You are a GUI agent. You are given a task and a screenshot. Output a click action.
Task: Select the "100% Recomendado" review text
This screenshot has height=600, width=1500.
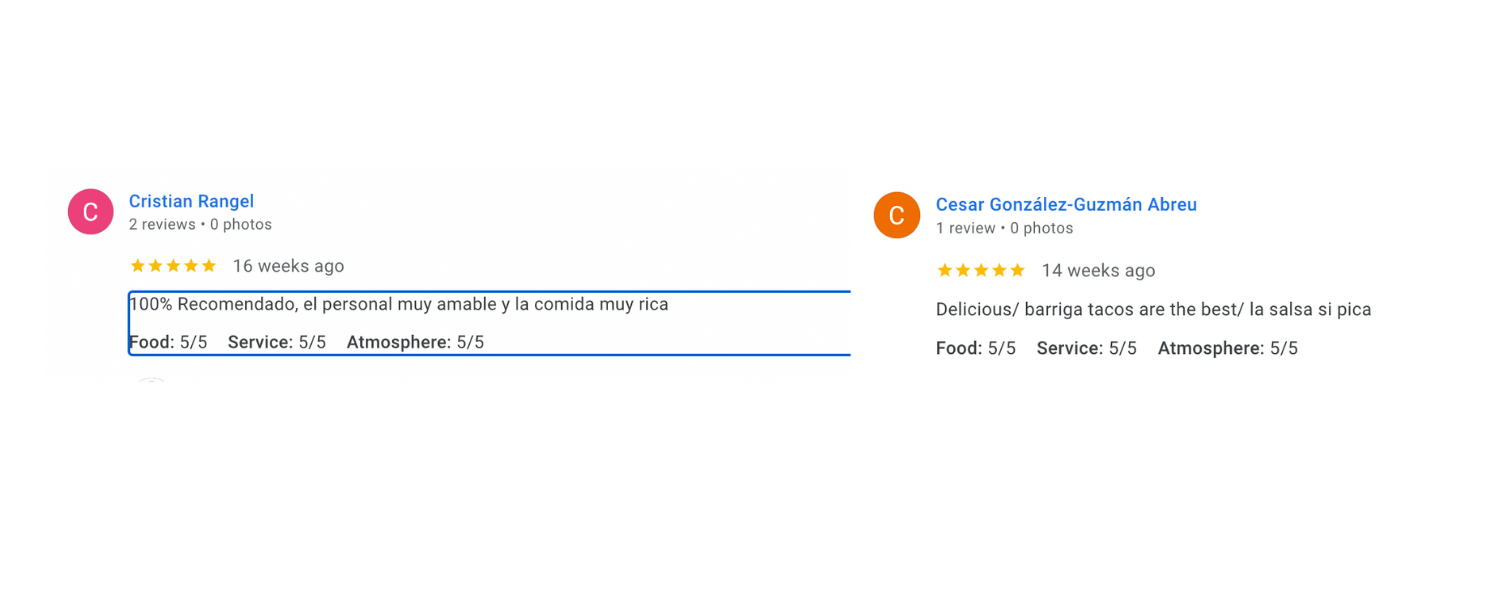coord(398,304)
